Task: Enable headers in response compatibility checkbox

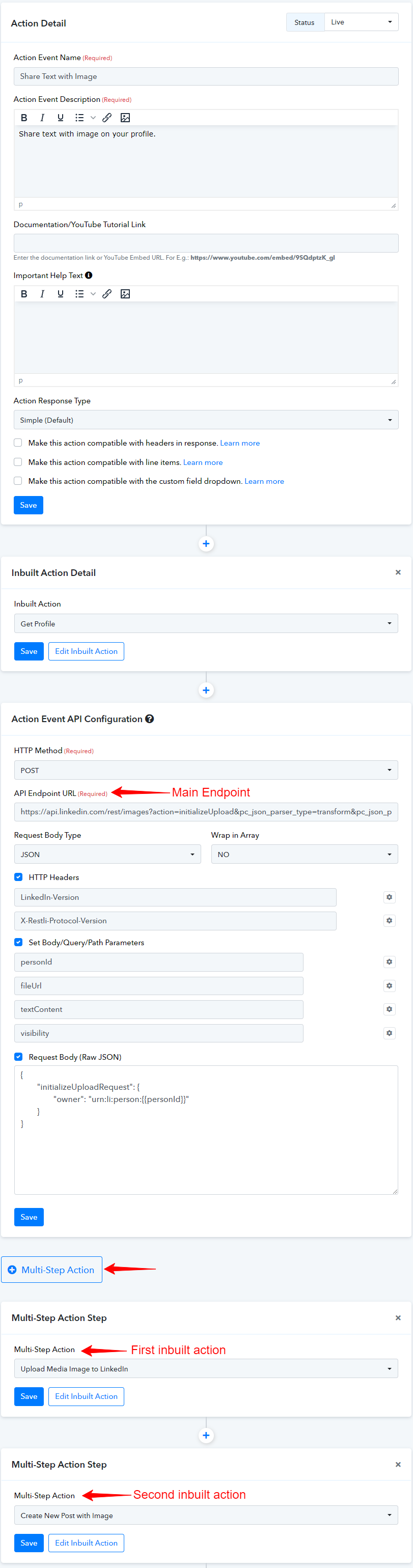Action: pos(18,443)
